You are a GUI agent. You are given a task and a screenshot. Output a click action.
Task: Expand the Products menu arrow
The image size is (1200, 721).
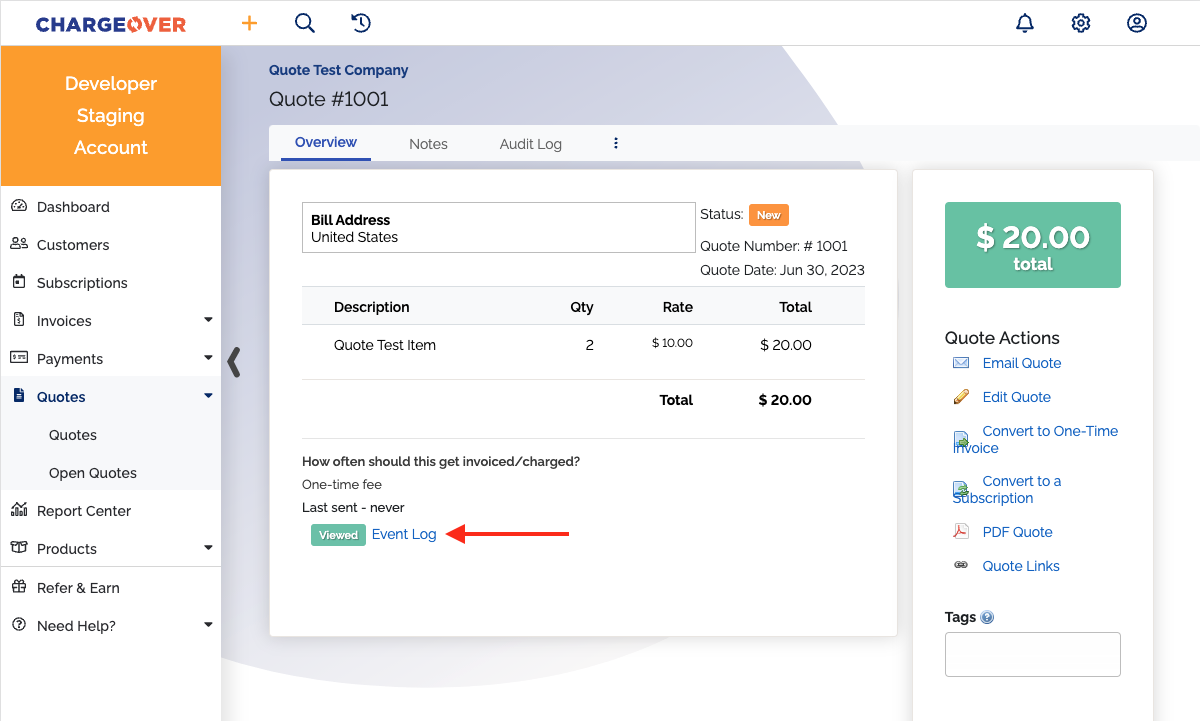point(208,548)
